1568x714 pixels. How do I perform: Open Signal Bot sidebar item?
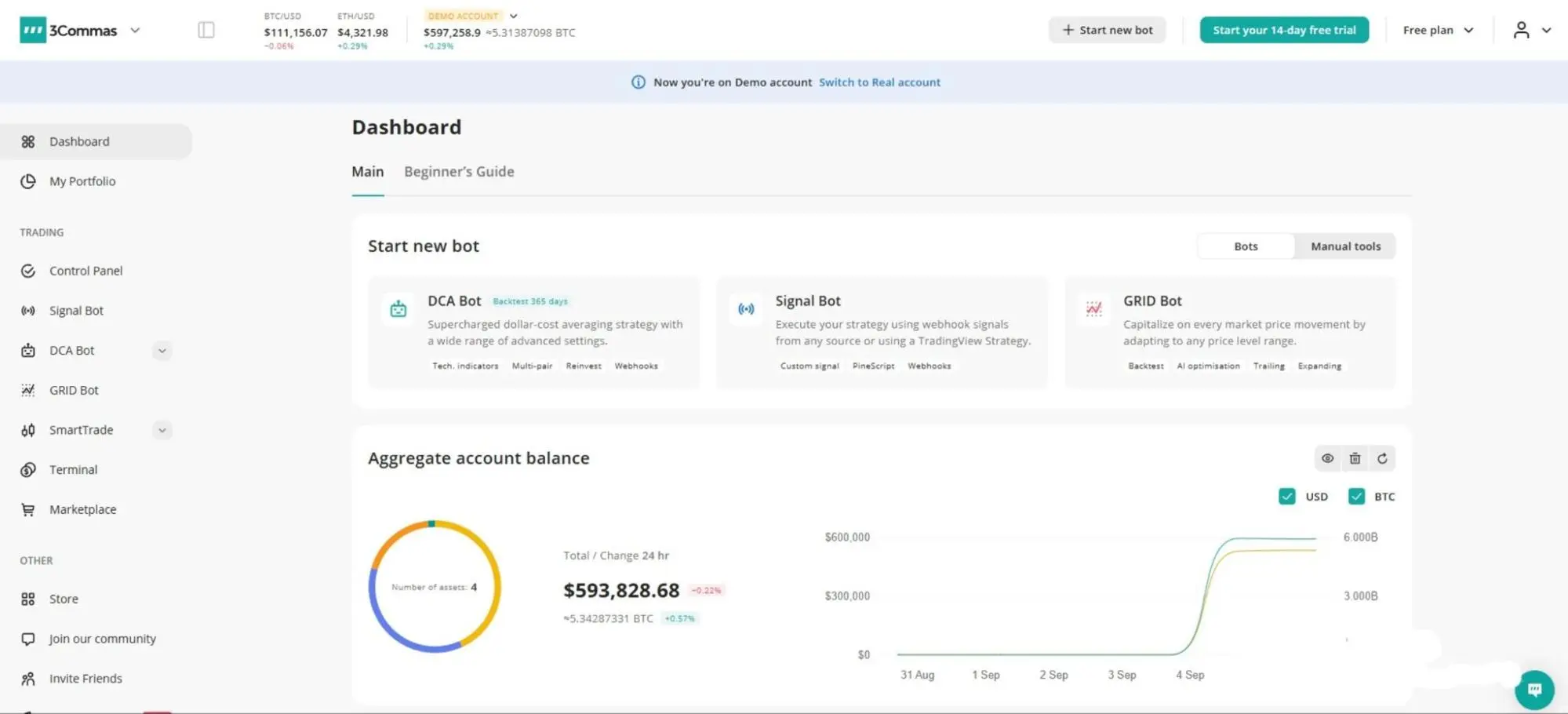[x=76, y=311]
